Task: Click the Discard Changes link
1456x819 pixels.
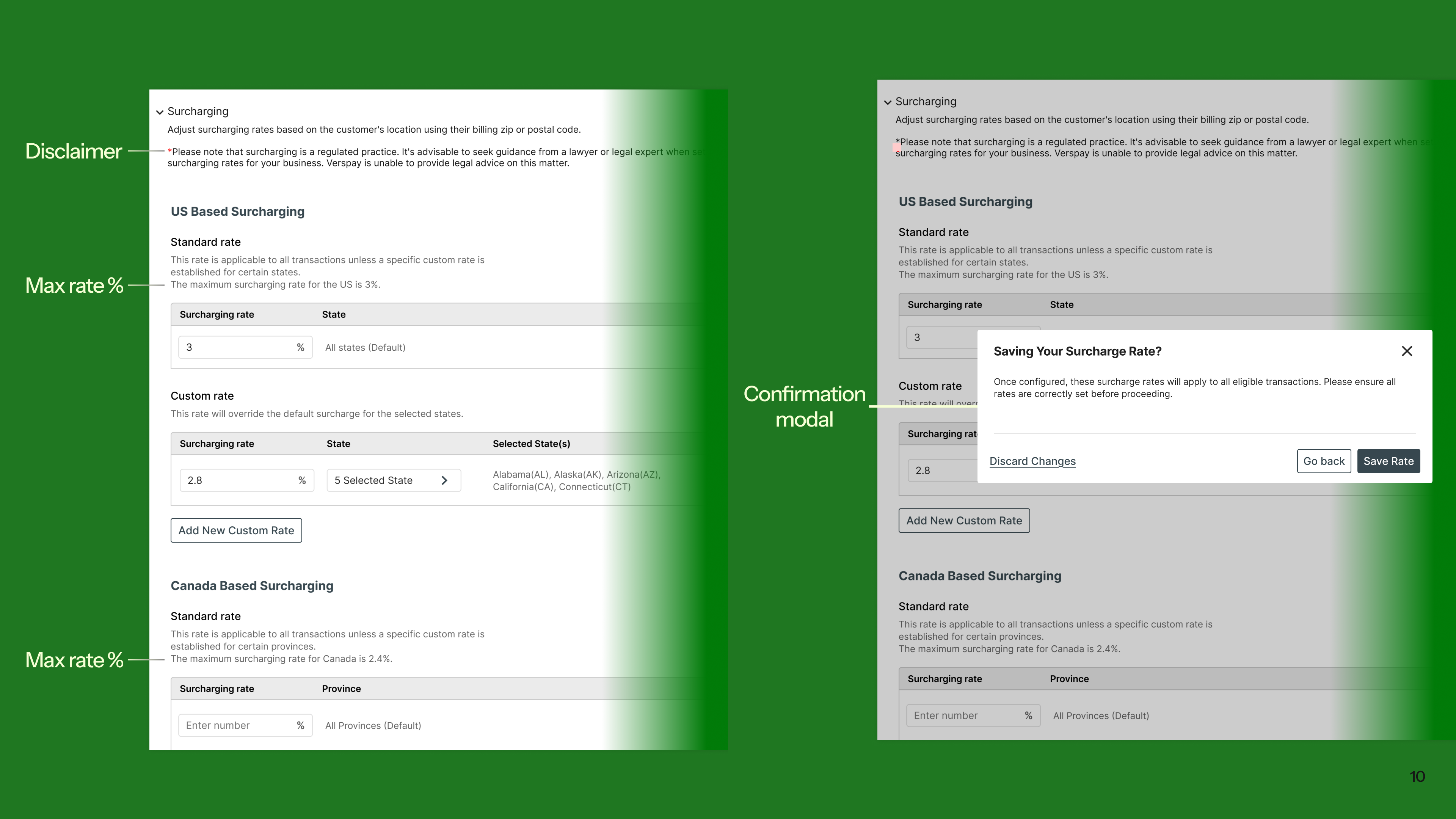Action: (x=1032, y=461)
